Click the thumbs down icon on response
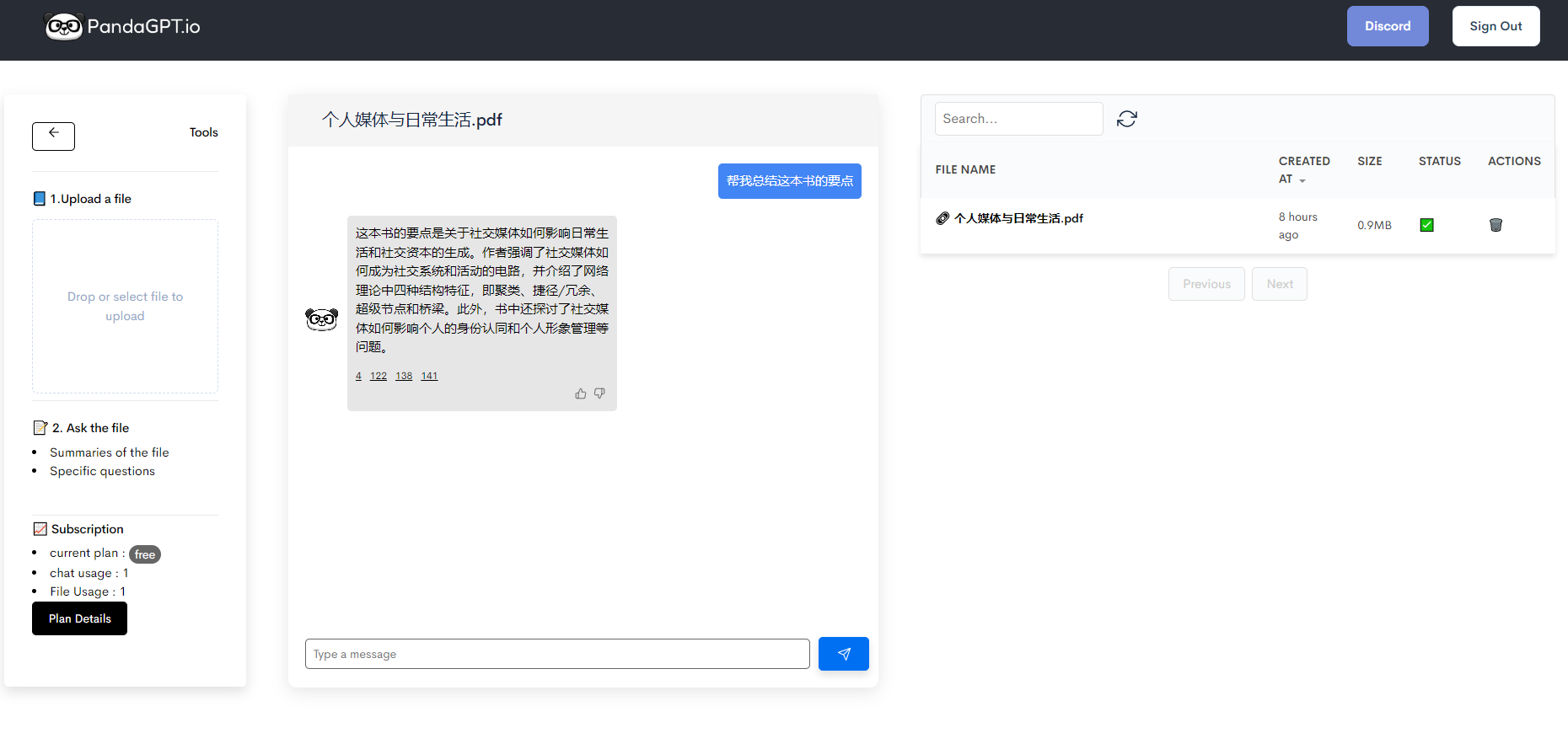The image size is (1568, 733). coord(599,393)
